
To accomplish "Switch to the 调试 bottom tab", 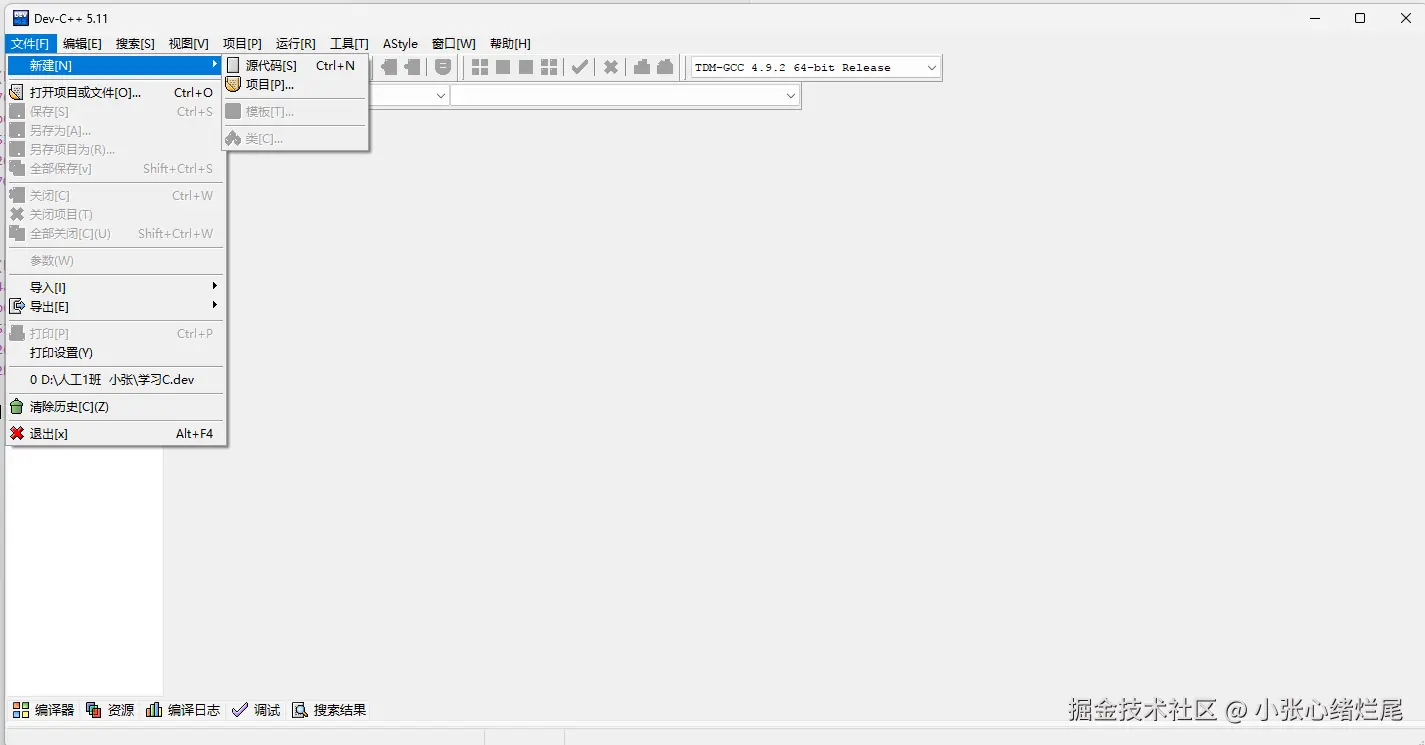I will click(255, 710).
